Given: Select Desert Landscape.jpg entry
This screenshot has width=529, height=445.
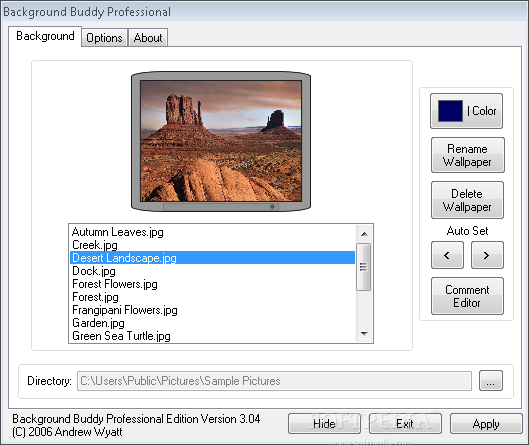Looking at the screenshot, I should pyautogui.click(x=213, y=258).
